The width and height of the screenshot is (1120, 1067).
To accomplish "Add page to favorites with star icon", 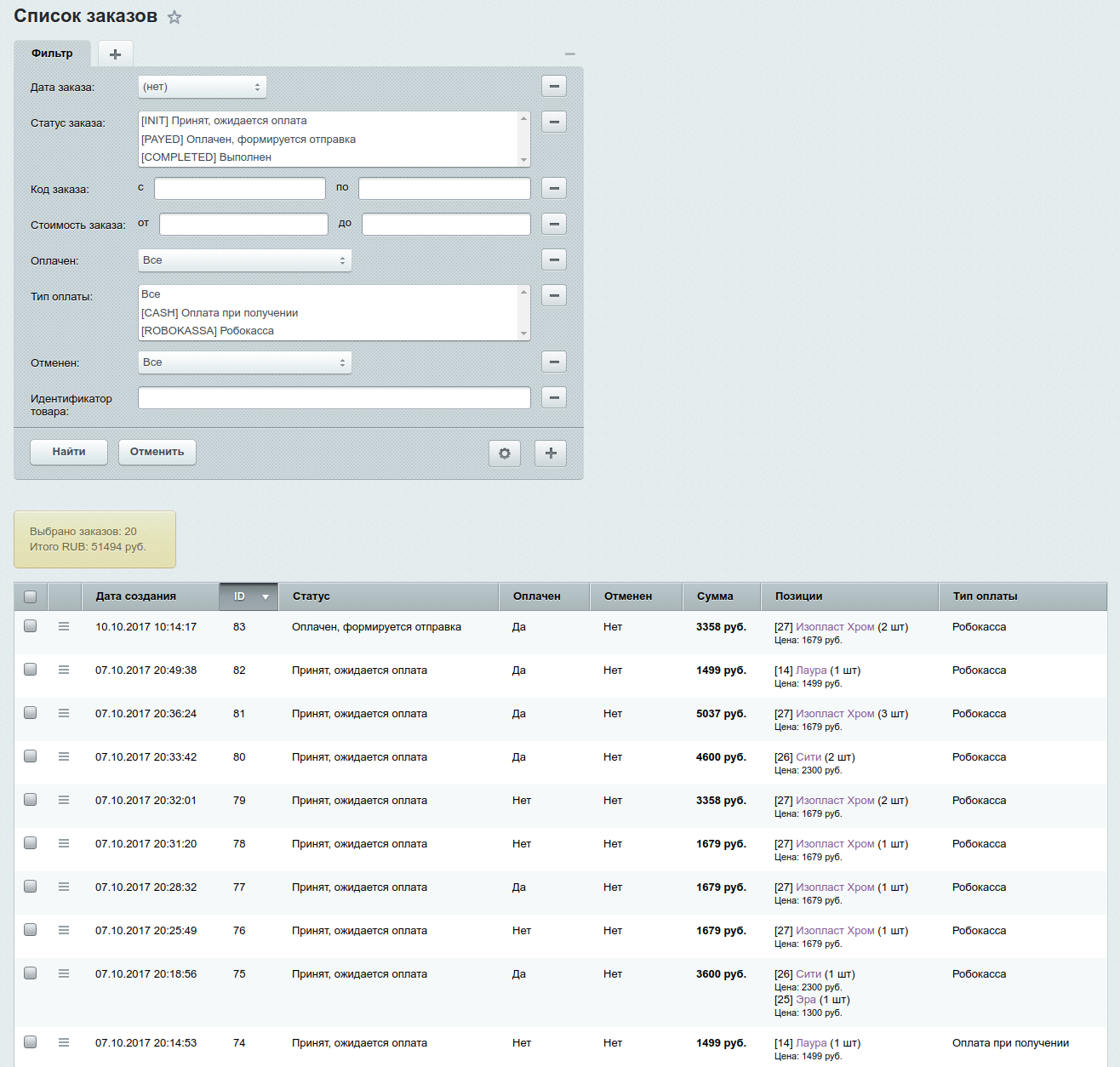I will [x=174, y=17].
